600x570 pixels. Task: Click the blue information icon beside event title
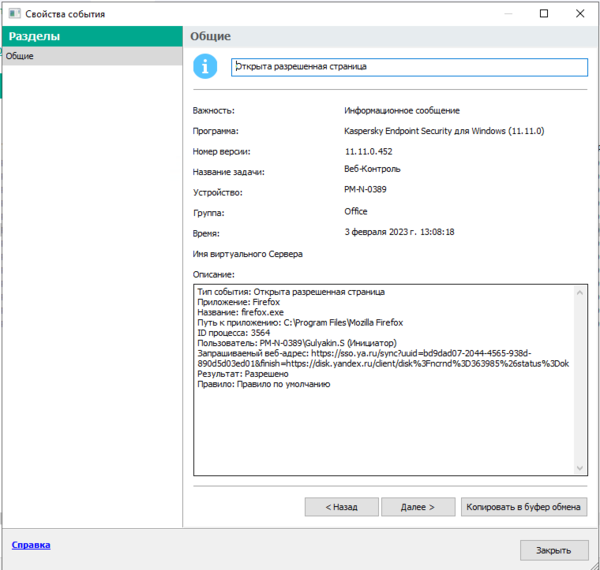point(206,67)
